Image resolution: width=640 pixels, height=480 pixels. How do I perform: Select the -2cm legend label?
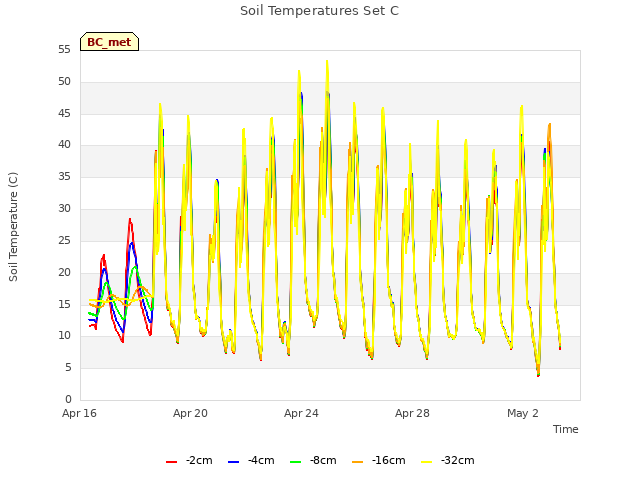(x=199, y=460)
